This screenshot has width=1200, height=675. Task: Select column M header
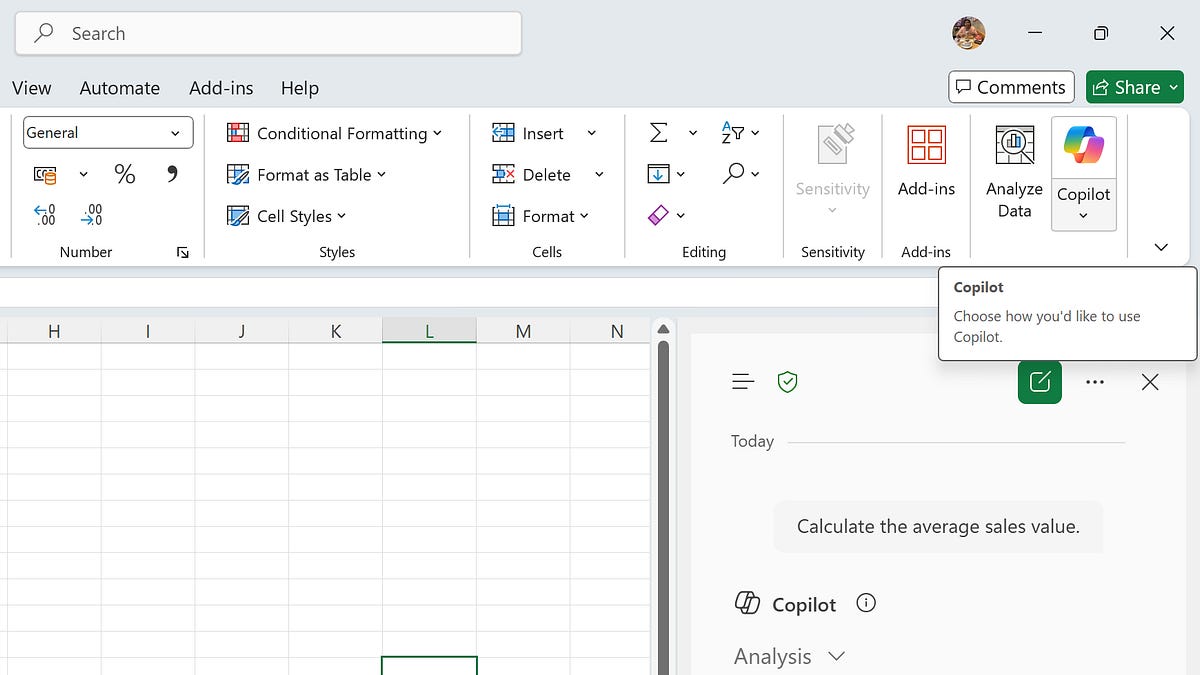(x=523, y=331)
